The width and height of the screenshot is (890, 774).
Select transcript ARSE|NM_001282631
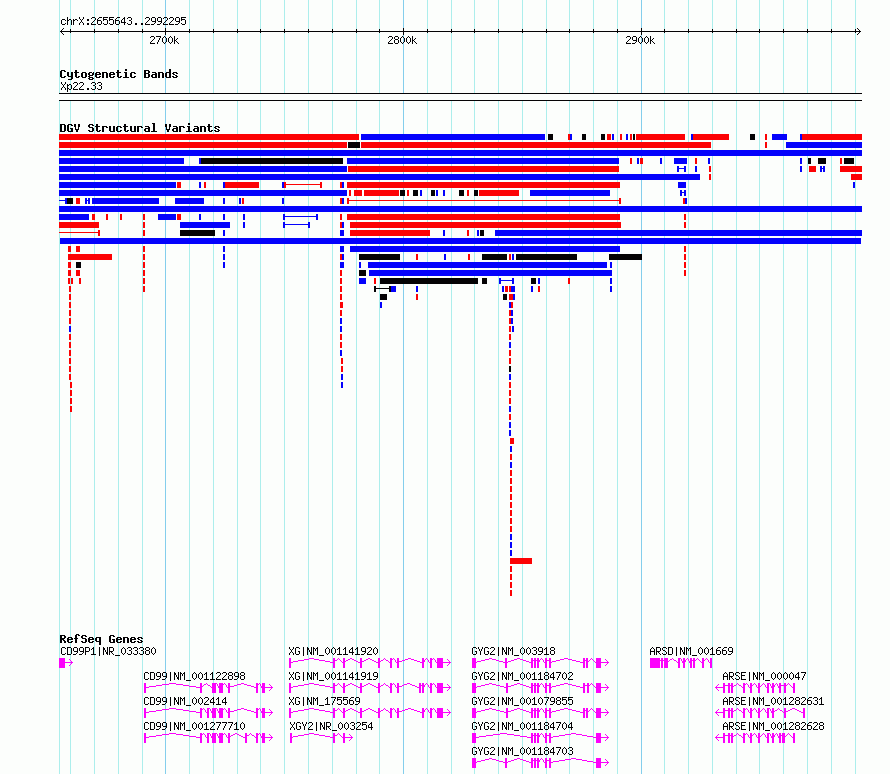pos(773,701)
